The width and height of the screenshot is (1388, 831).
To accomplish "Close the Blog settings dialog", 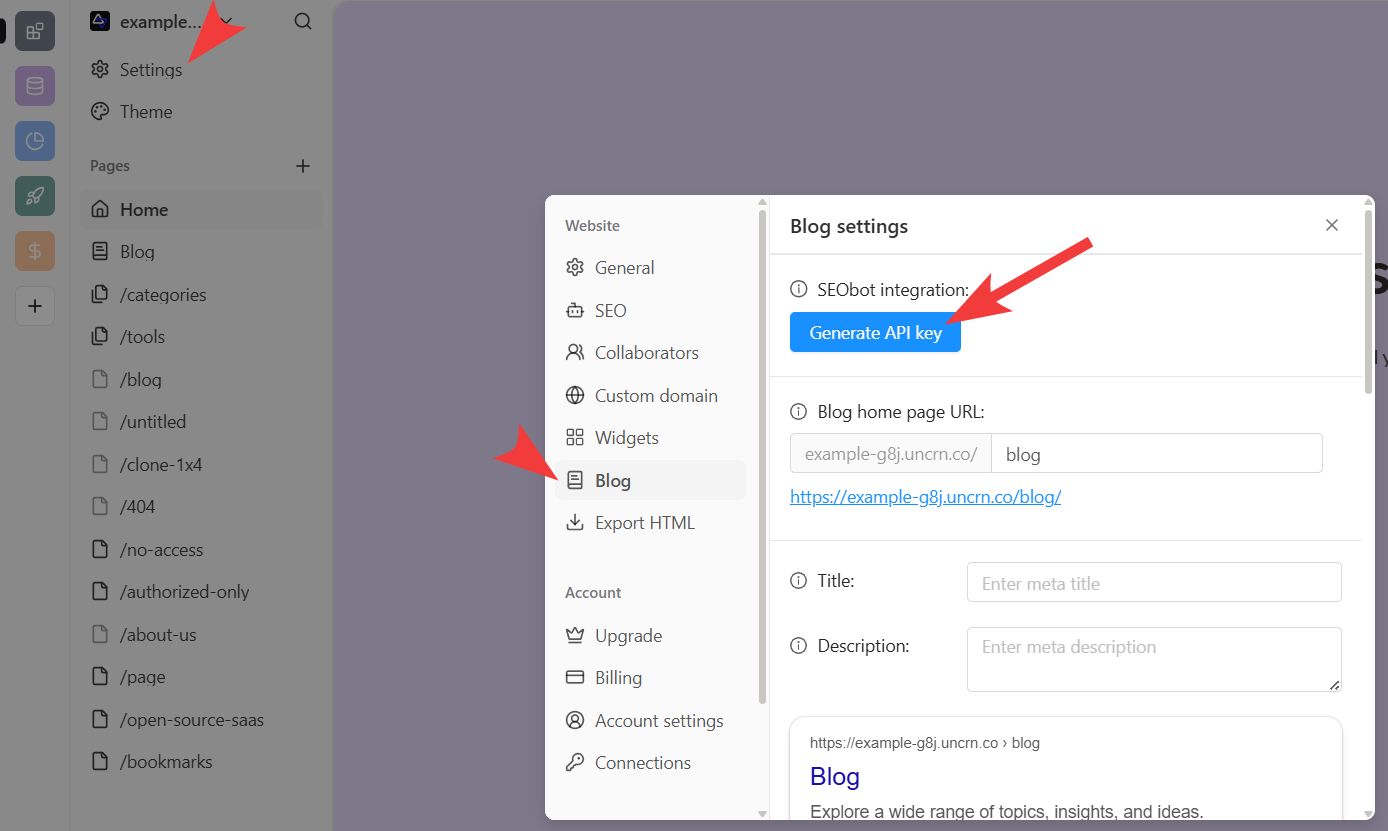I will (x=1331, y=226).
